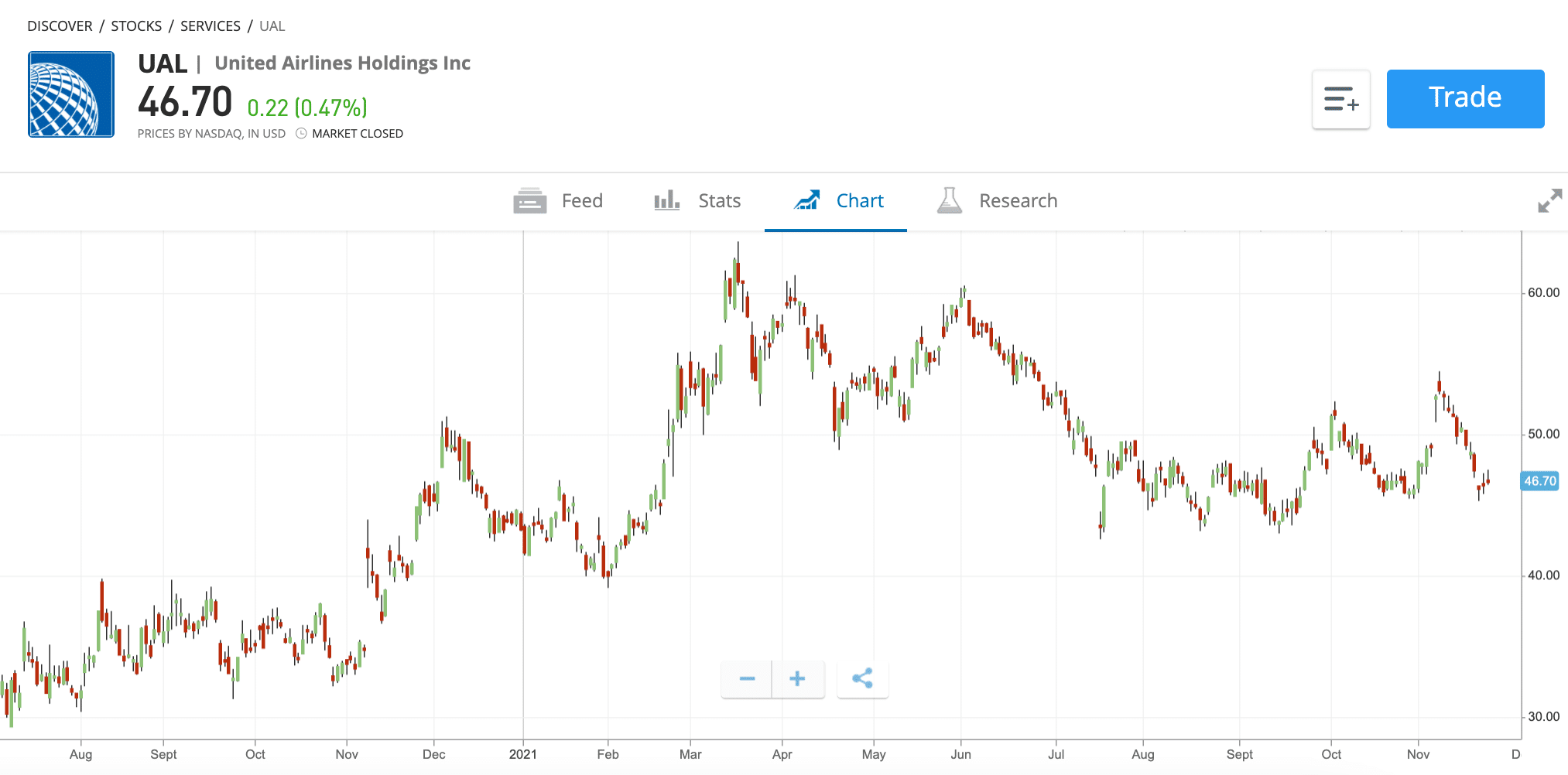Click the MARKET CLOSED status text

click(x=358, y=134)
